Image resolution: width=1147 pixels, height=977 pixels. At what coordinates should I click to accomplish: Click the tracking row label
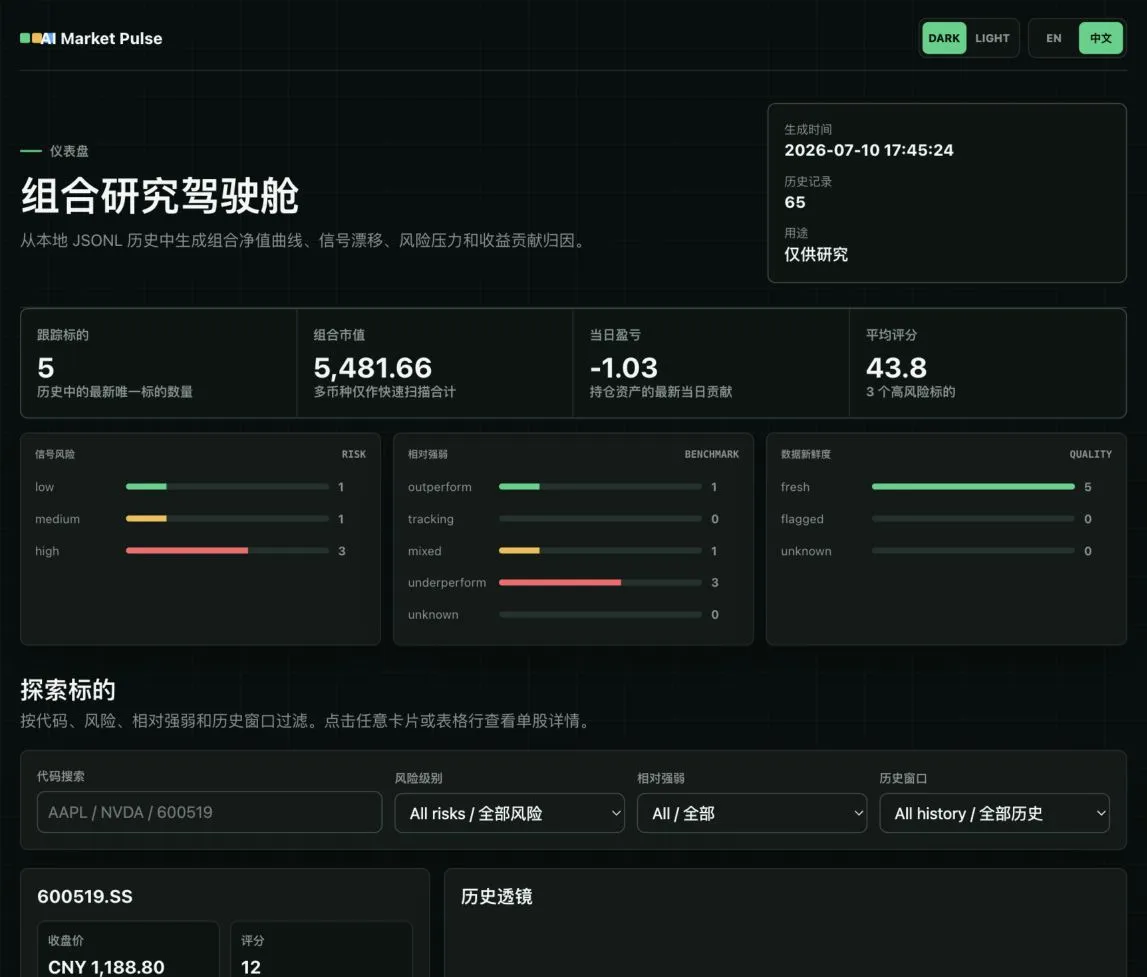click(430, 518)
